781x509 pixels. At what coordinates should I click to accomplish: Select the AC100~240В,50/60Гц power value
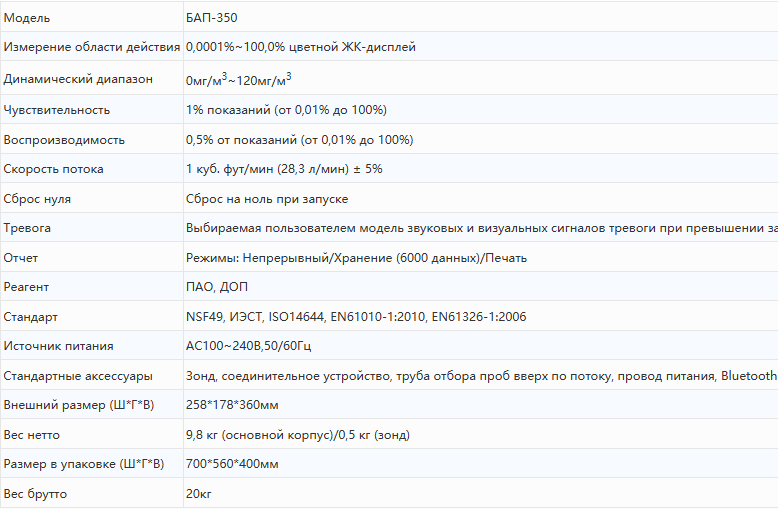pyautogui.click(x=247, y=346)
